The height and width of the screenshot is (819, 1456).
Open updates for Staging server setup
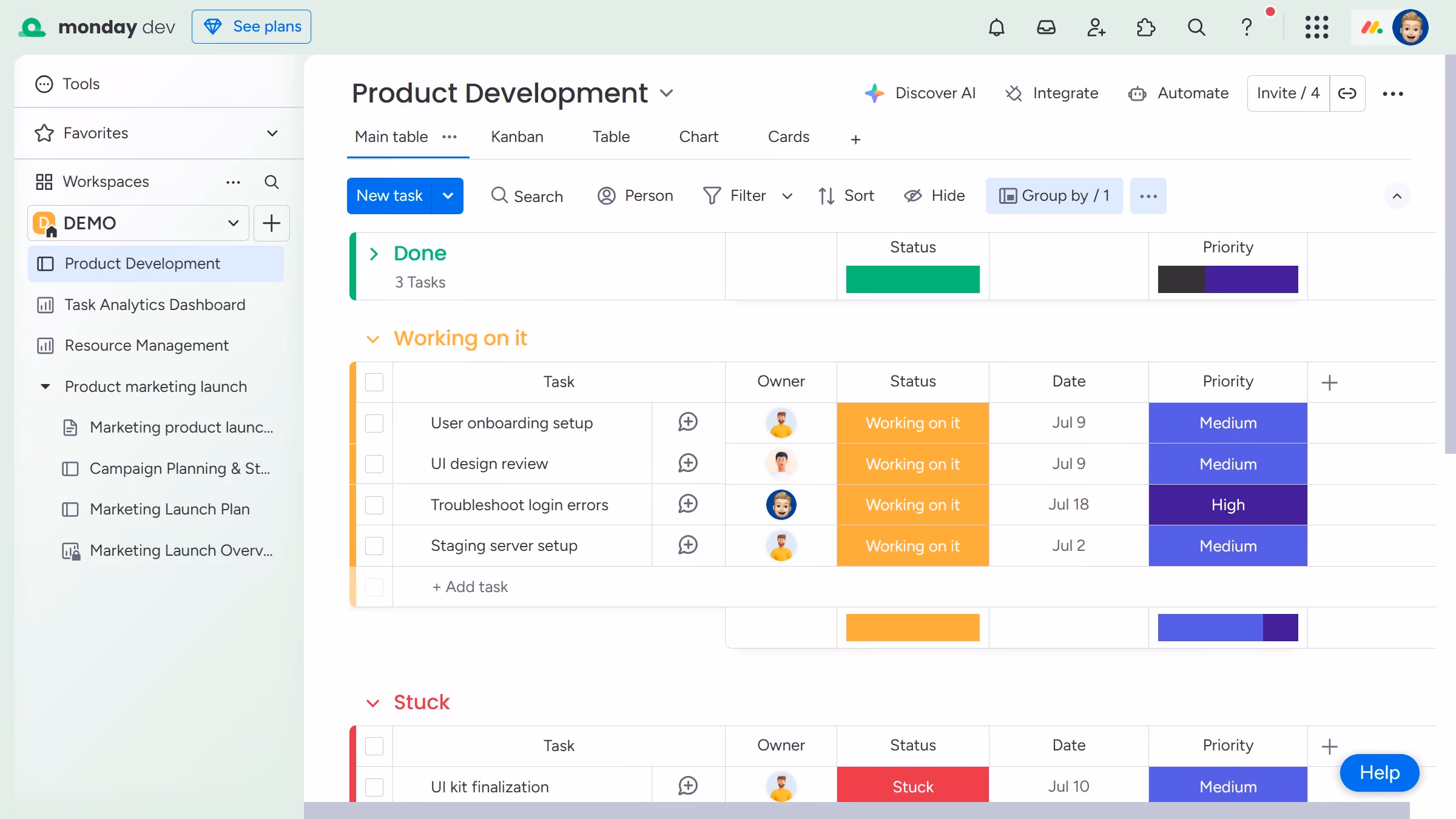[x=688, y=545]
